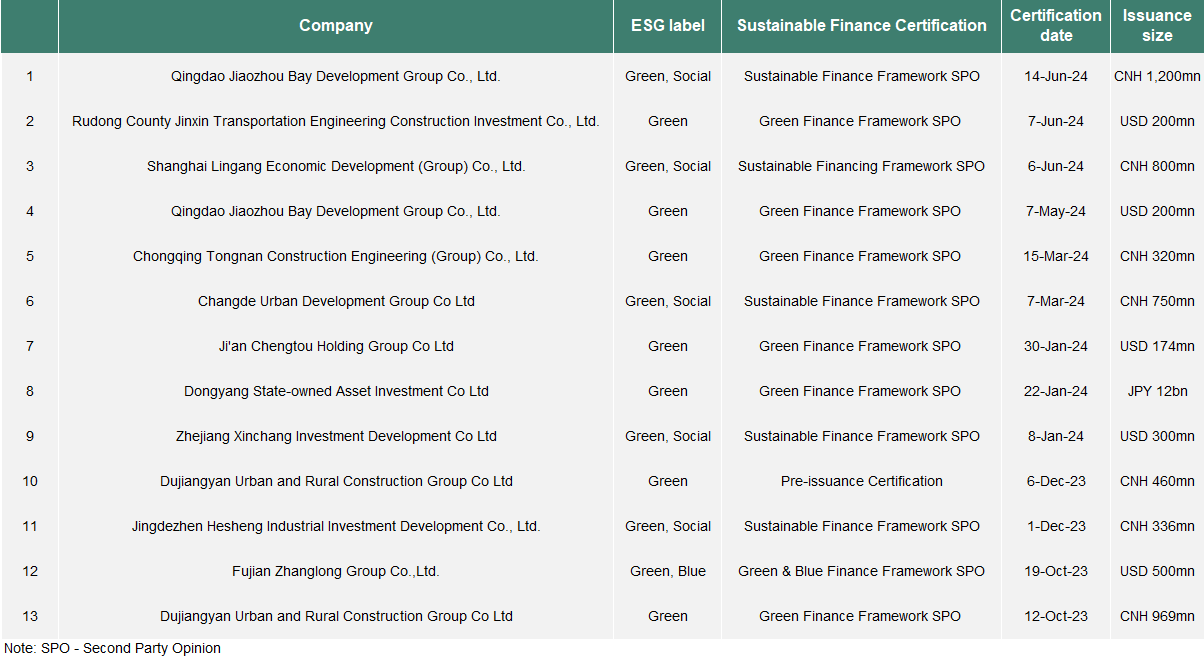Click issuance size USD 500mn

click(1157, 571)
